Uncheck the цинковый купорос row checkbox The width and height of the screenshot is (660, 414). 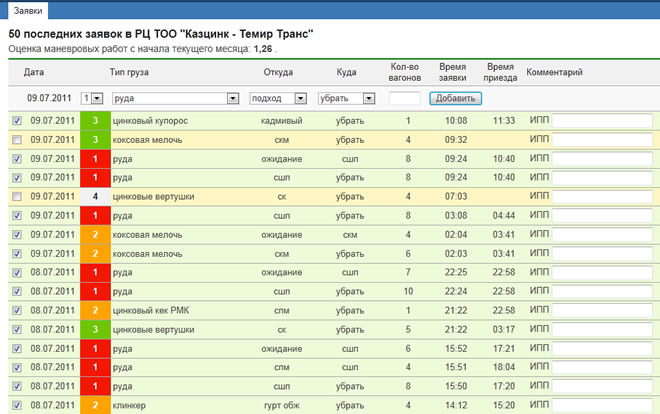(x=17, y=121)
